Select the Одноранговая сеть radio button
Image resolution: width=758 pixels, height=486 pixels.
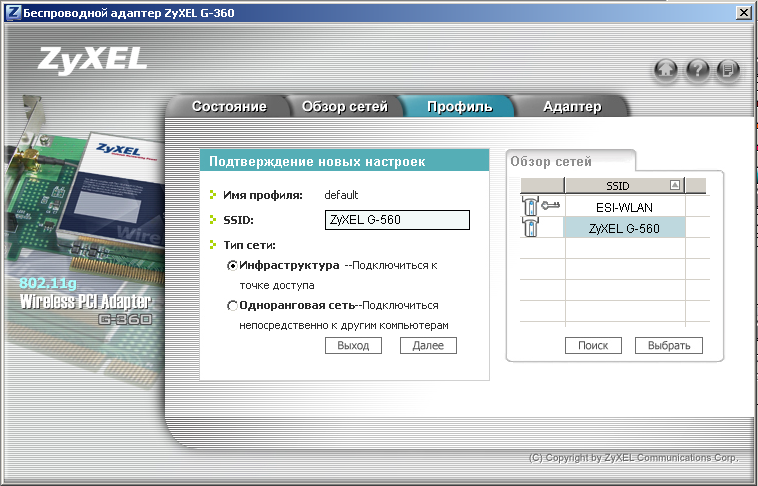click(233, 306)
